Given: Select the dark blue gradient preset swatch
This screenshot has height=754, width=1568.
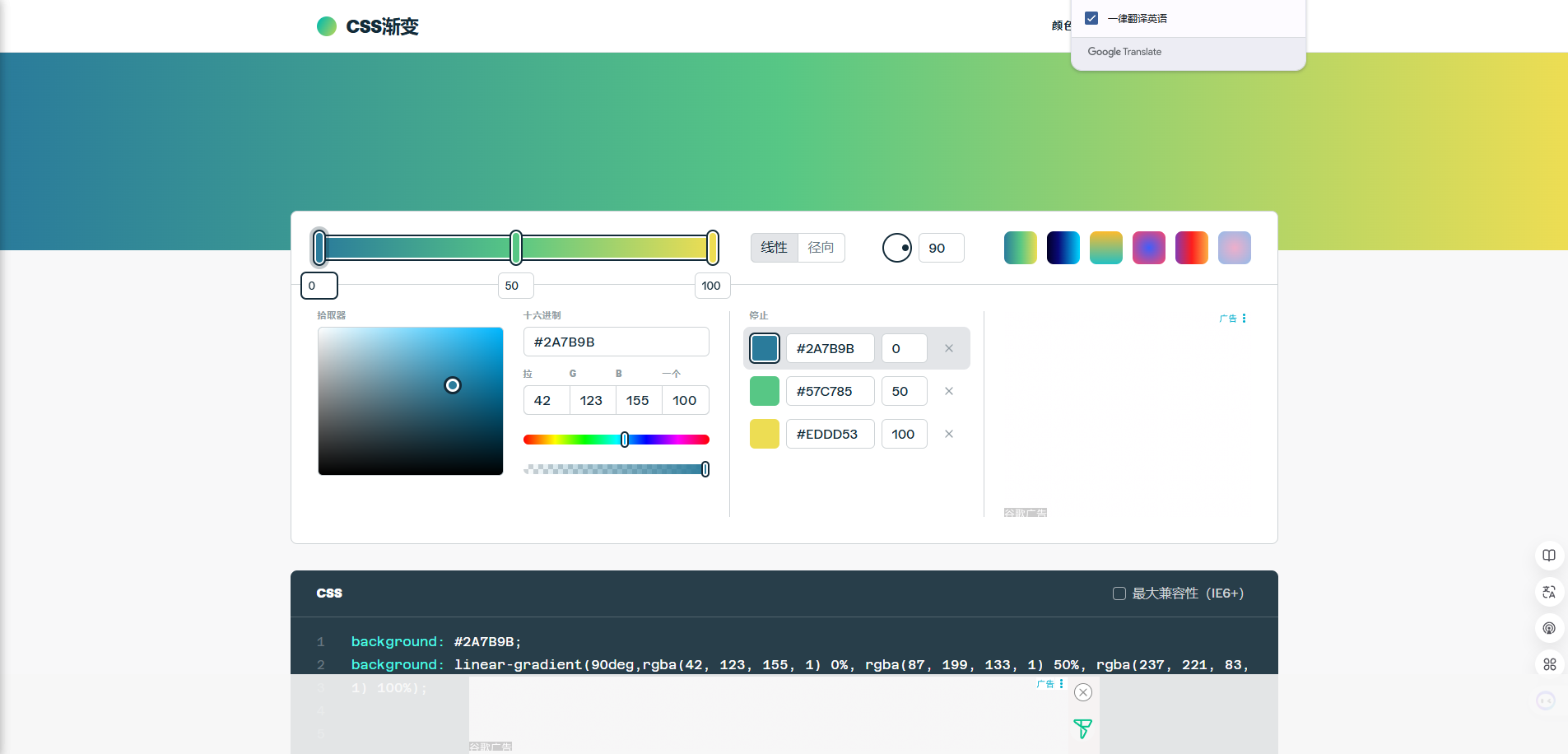Looking at the screenshot, I should [1063, 247].
